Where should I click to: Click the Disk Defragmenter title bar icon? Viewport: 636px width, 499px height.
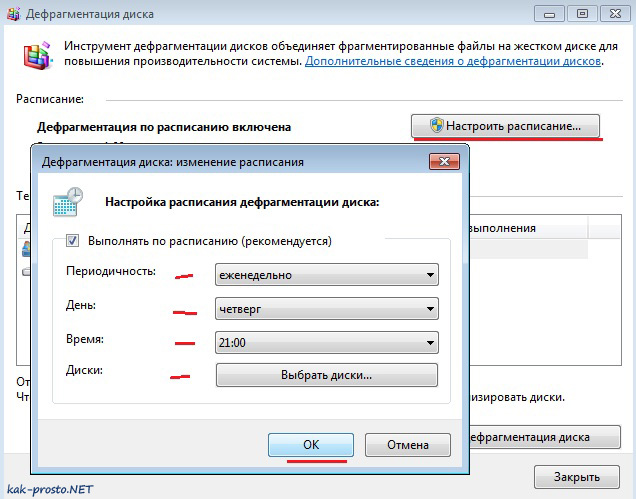tap(13, 14)
